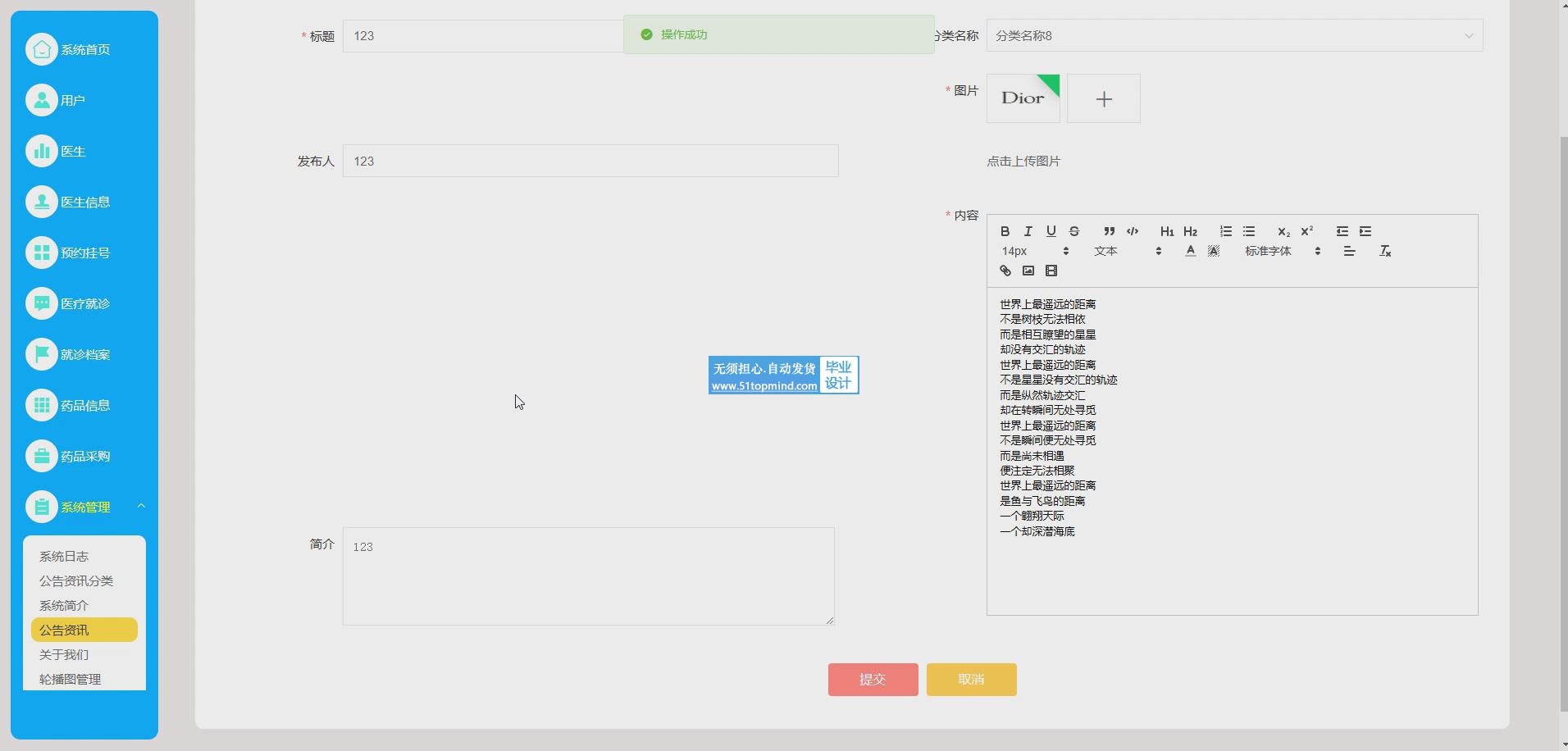Clear text formatting
1568x751 pixels.
point(1385,251)
